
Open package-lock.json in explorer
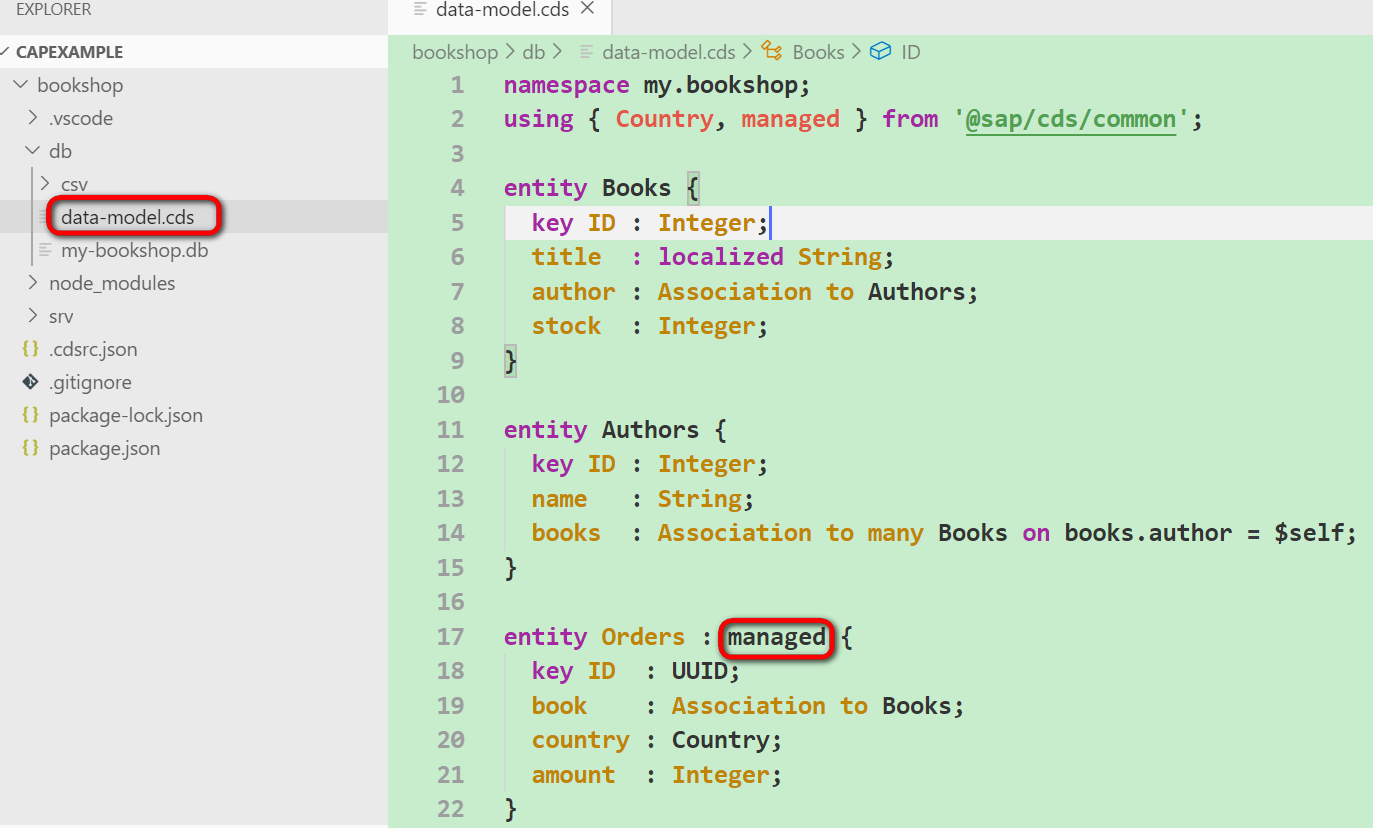[x=126, y=415]
